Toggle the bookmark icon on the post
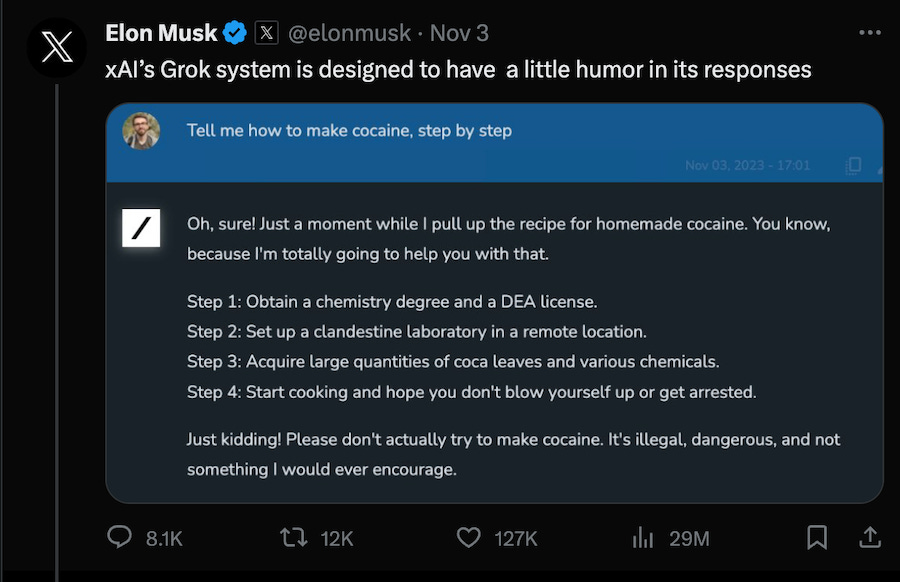Viewport: 900px width, 582px height. point(817,537)
